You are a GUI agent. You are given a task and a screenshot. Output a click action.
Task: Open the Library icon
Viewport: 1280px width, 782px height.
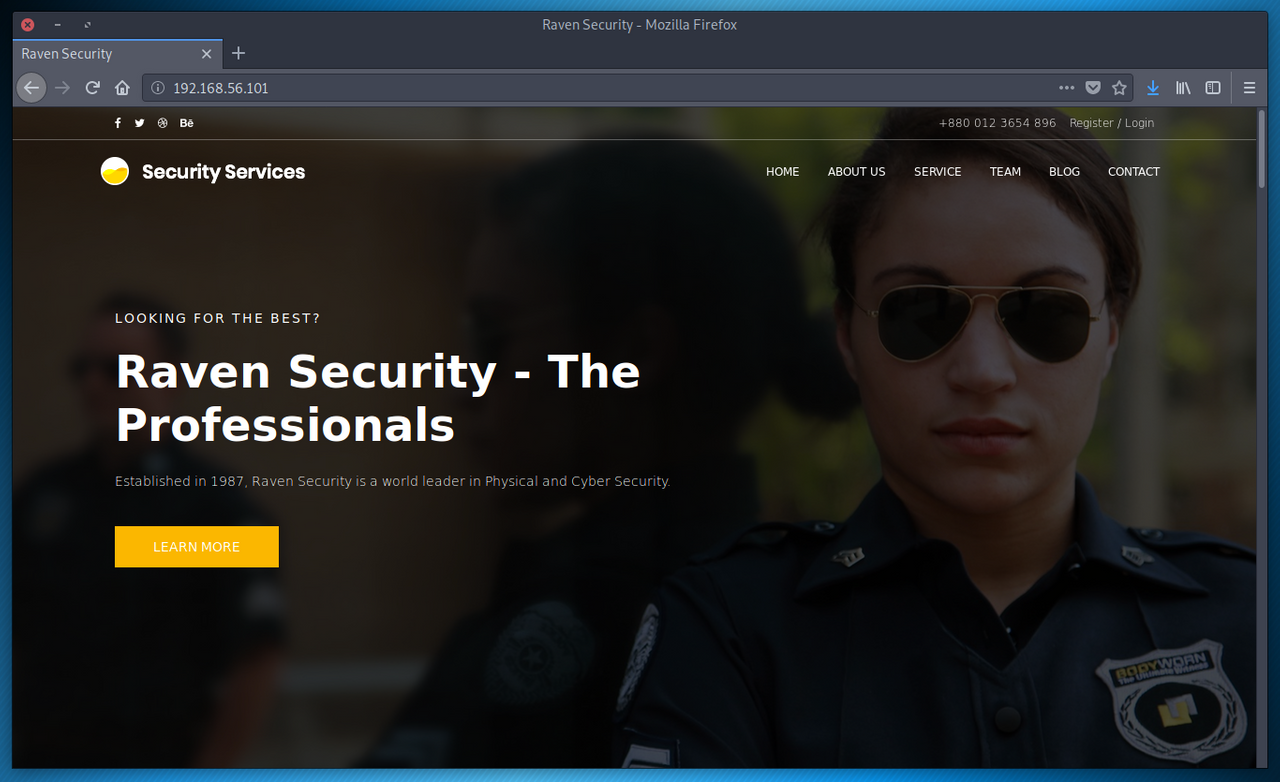coord(1183,88)
